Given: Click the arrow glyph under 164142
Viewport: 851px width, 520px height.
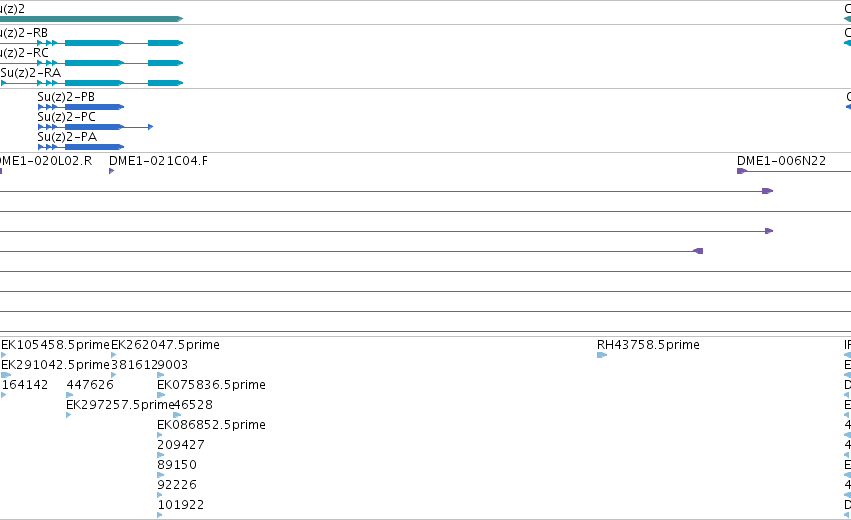Looking at the screenshot, I should [4, 395].
